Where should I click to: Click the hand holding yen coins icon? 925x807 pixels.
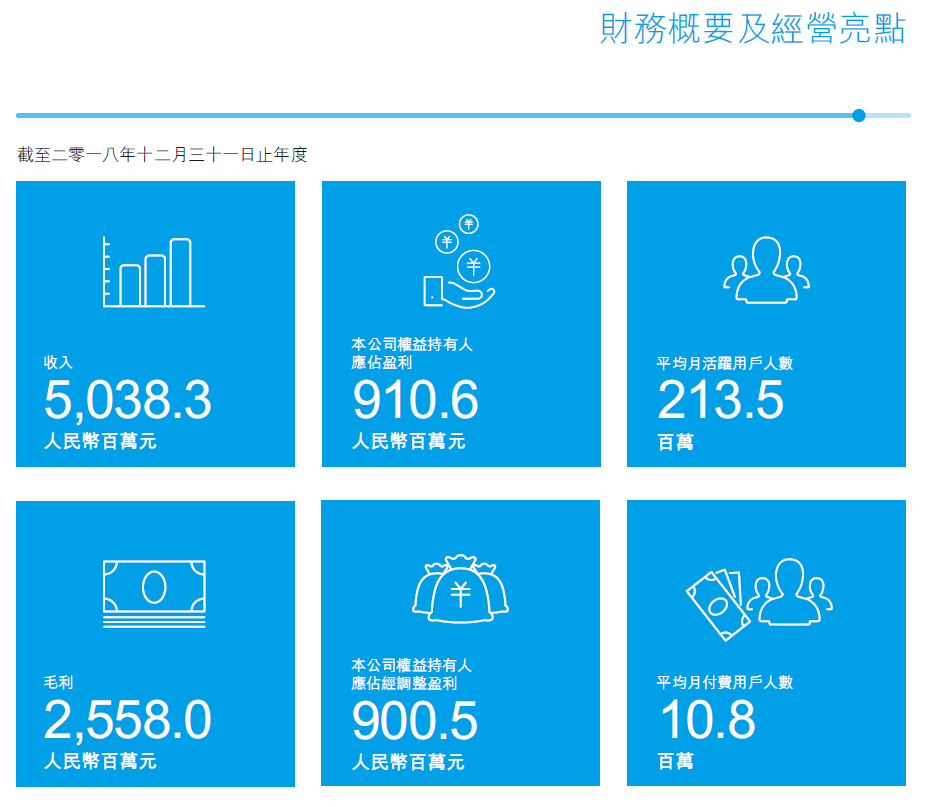pos(460,261)
